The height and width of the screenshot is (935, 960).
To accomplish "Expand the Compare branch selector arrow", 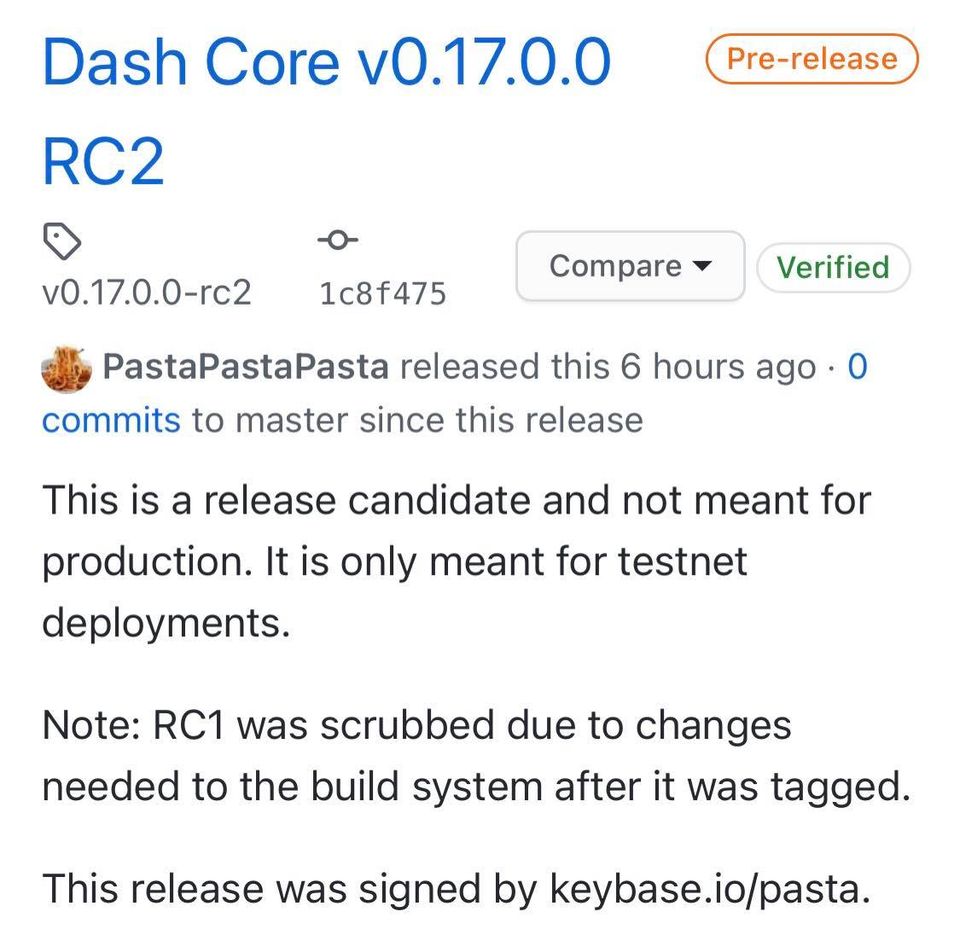I will (703, 266).
